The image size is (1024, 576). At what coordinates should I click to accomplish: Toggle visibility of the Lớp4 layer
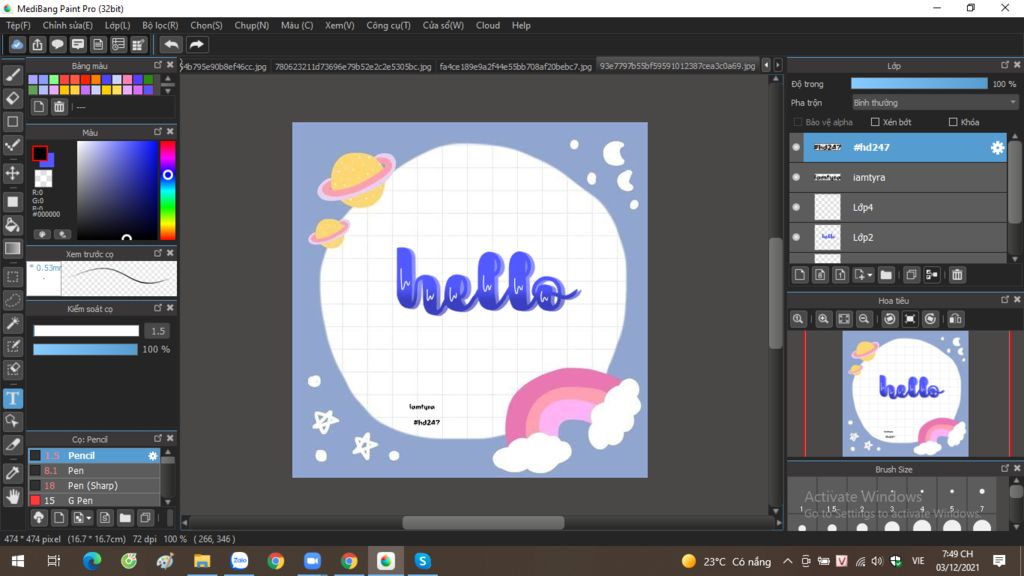(796, 207)
